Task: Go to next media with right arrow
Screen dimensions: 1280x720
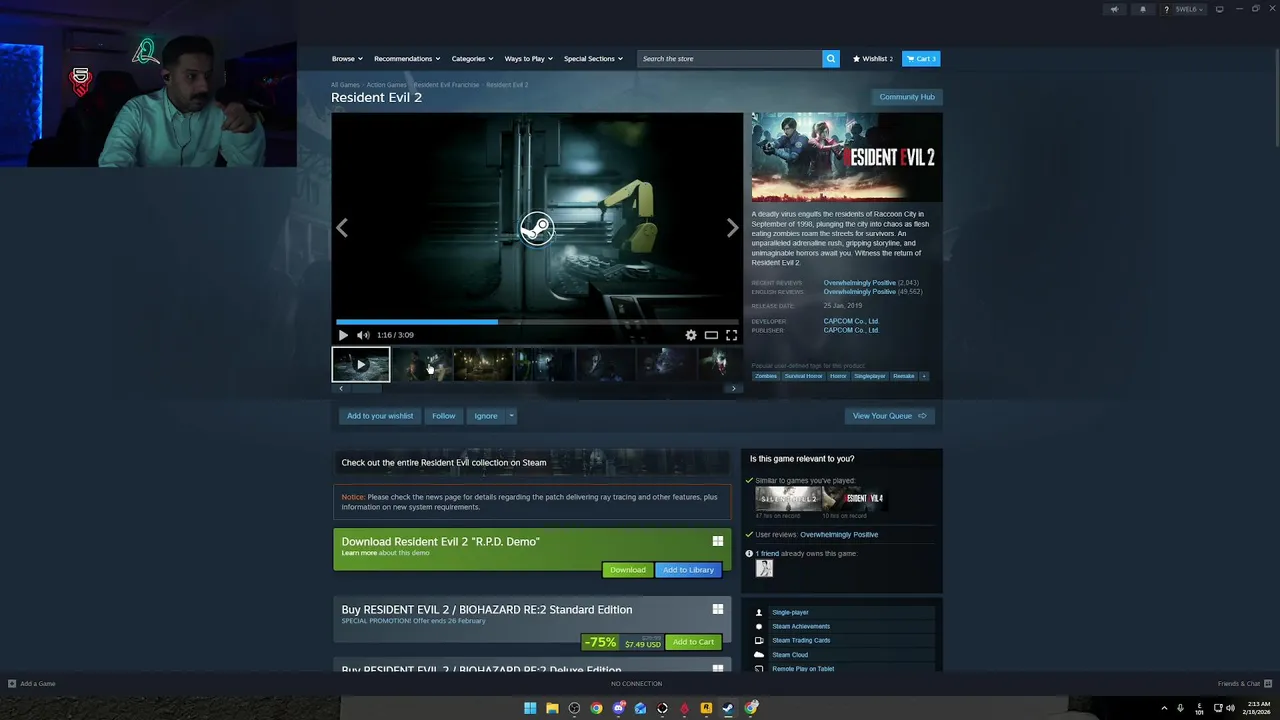Action: (732, 228)
